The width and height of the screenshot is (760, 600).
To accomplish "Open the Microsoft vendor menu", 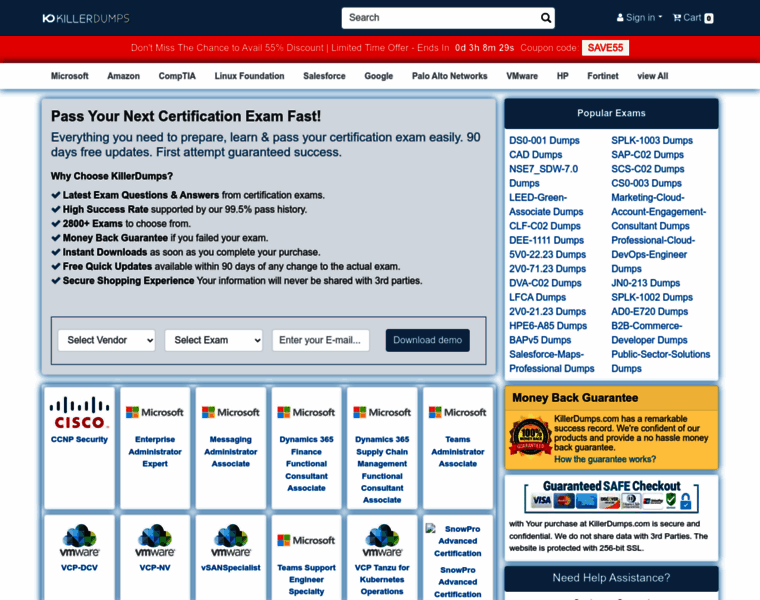I will [70, 76].
